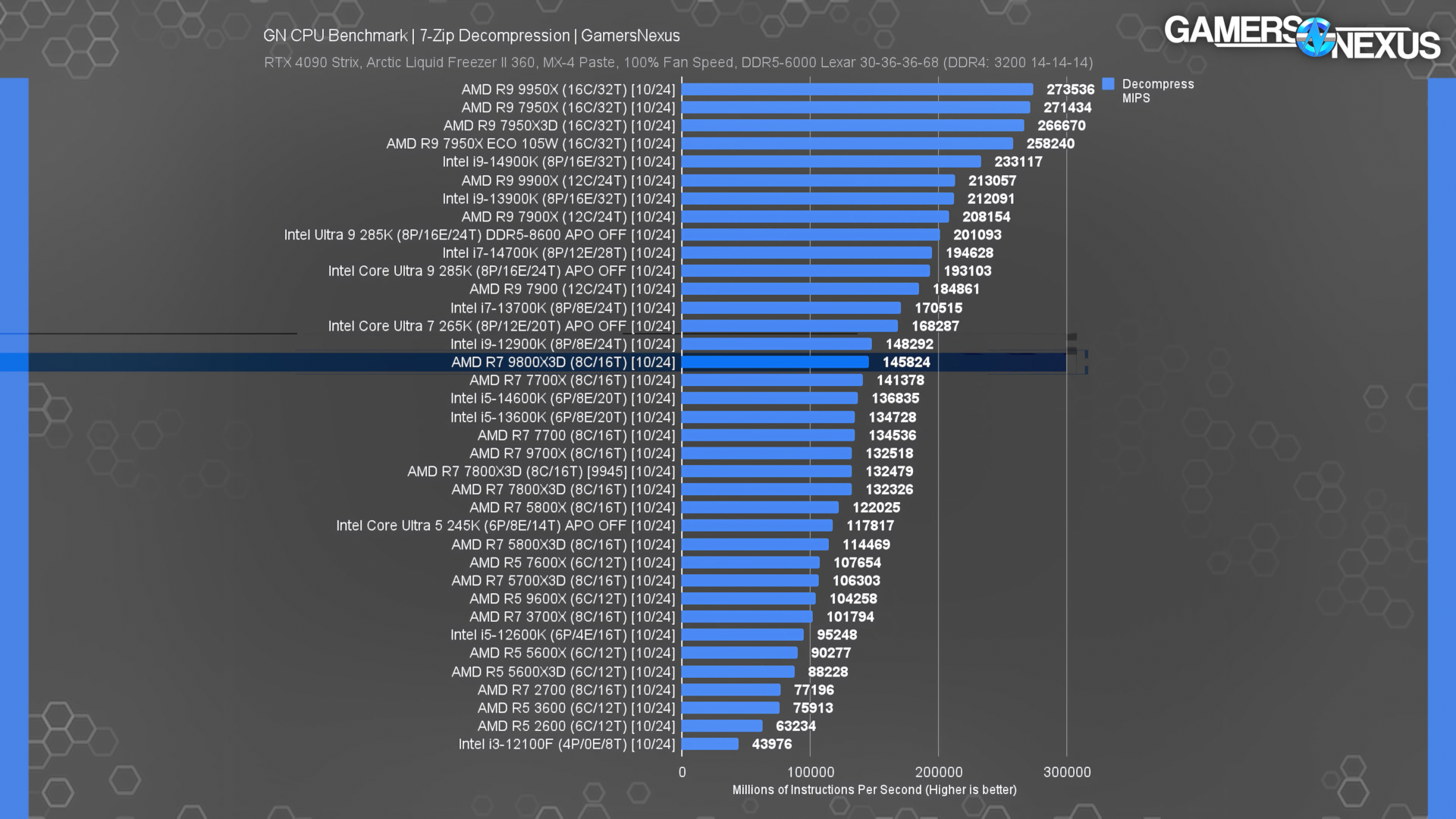
Task: Select the 'AMD R7 5700X3D (8C/16T)' label
Action: tap(563, 581)
